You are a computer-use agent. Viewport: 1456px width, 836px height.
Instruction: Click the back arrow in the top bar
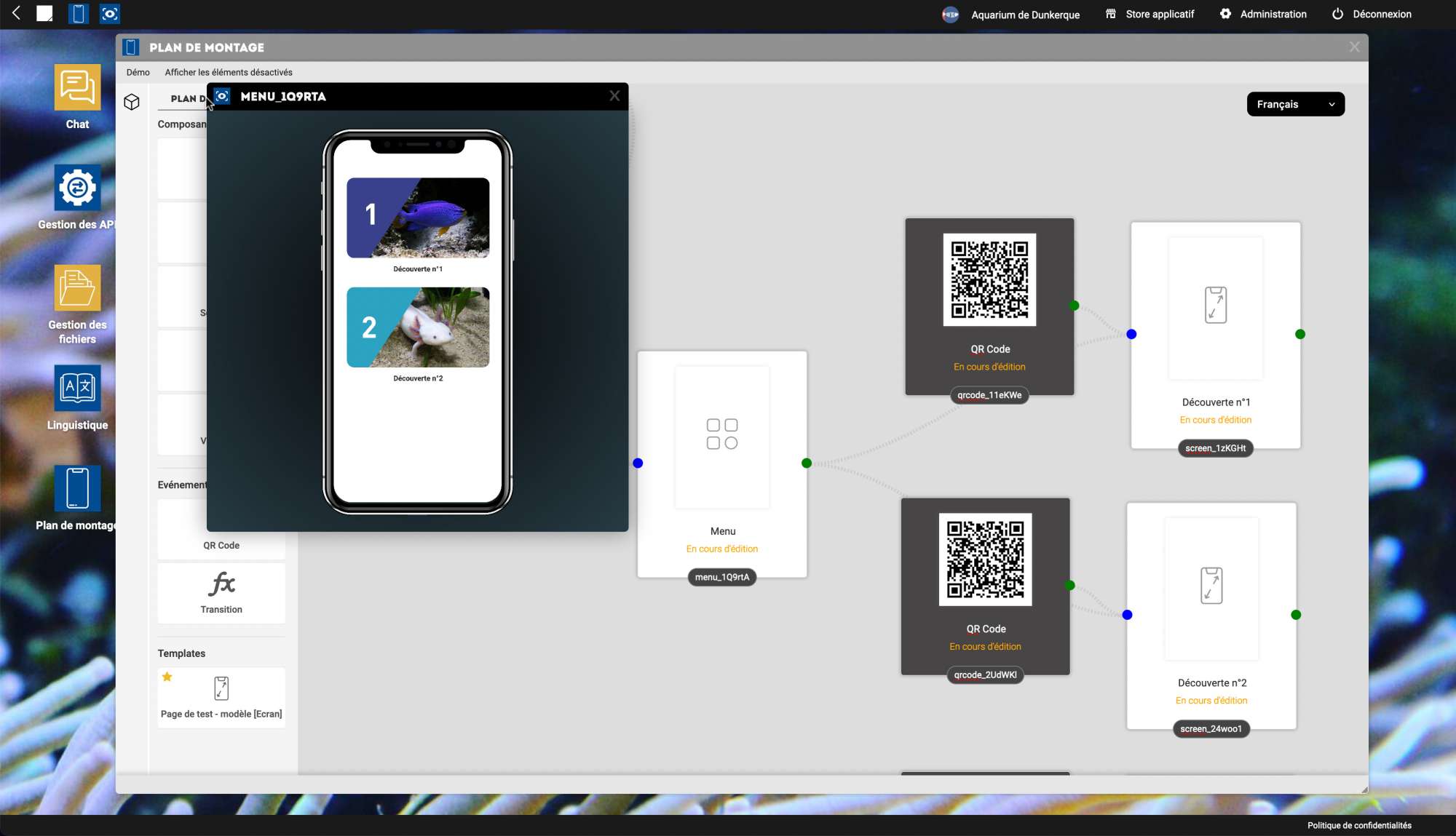pos(16,13)
